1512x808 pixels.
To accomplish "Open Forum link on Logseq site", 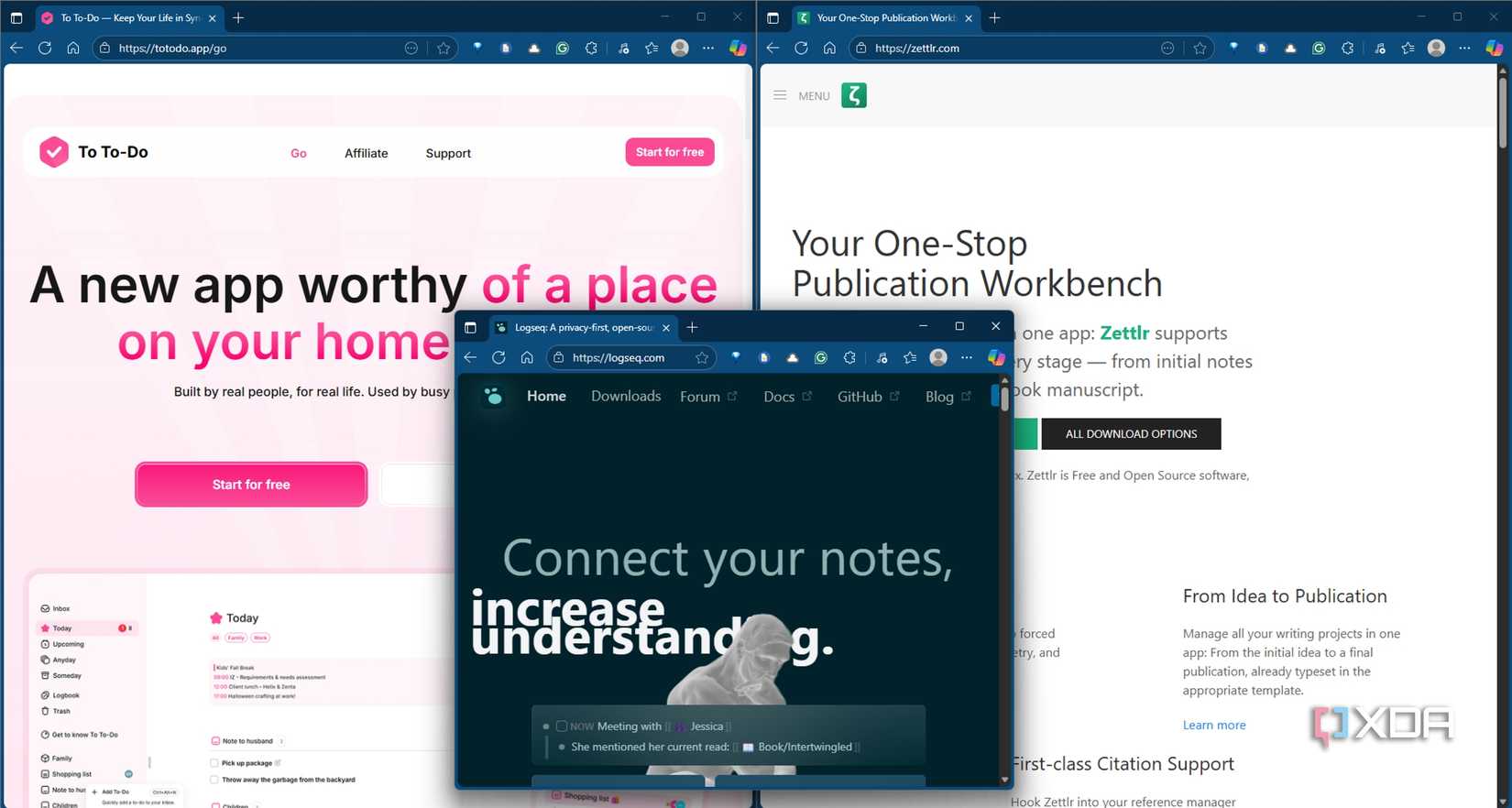I will tap(707, 396).
